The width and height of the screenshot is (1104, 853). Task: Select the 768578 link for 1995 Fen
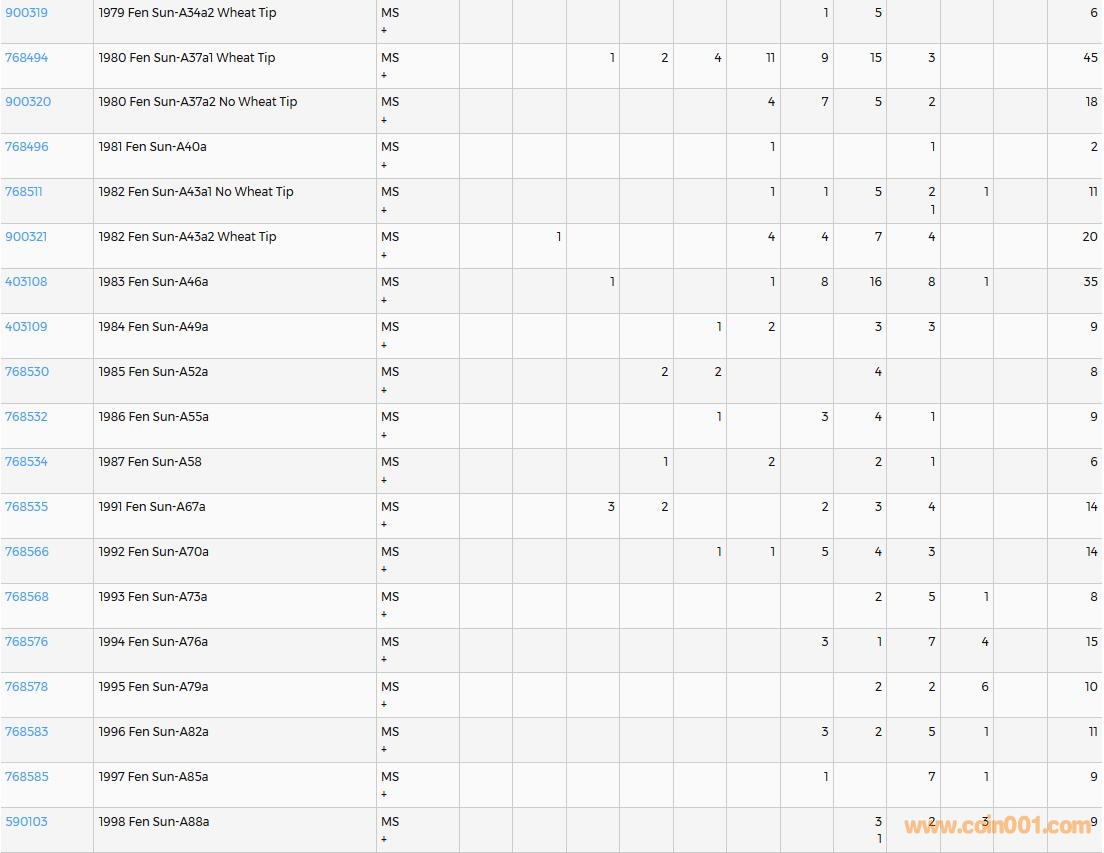pyautogui.click(x=26, y=687)
